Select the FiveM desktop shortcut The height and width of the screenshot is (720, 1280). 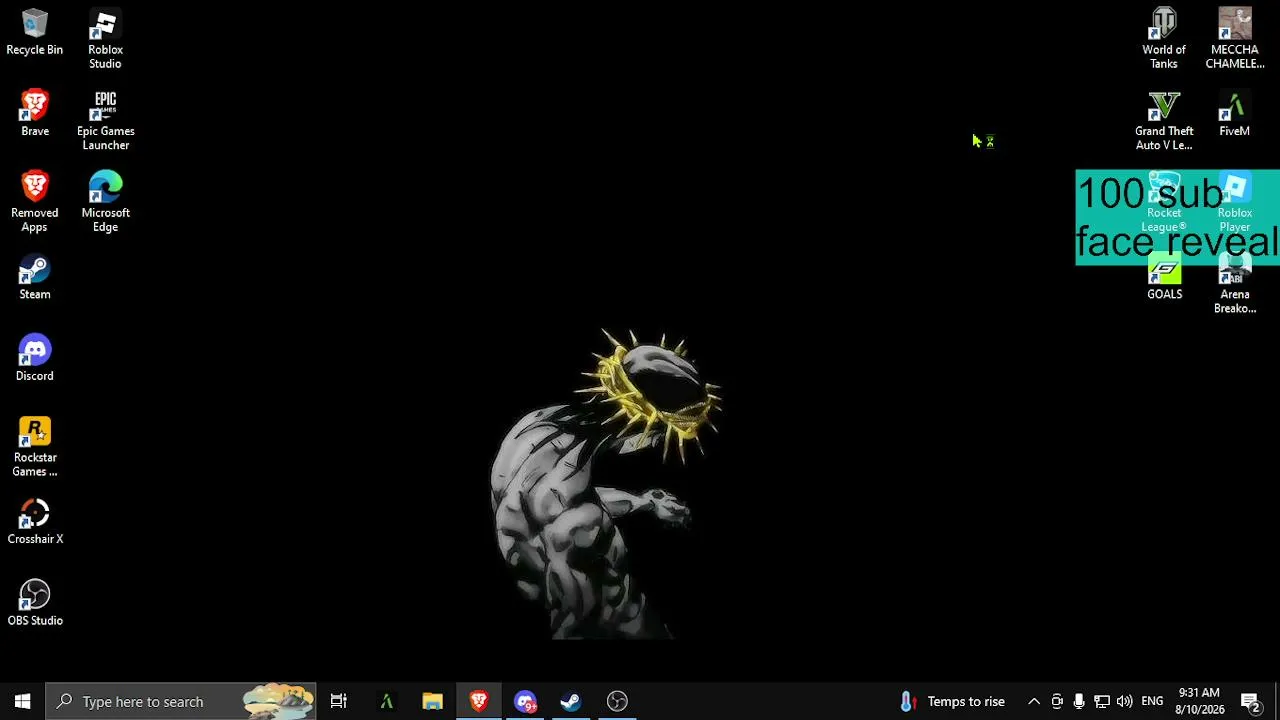coord(1235,114)
